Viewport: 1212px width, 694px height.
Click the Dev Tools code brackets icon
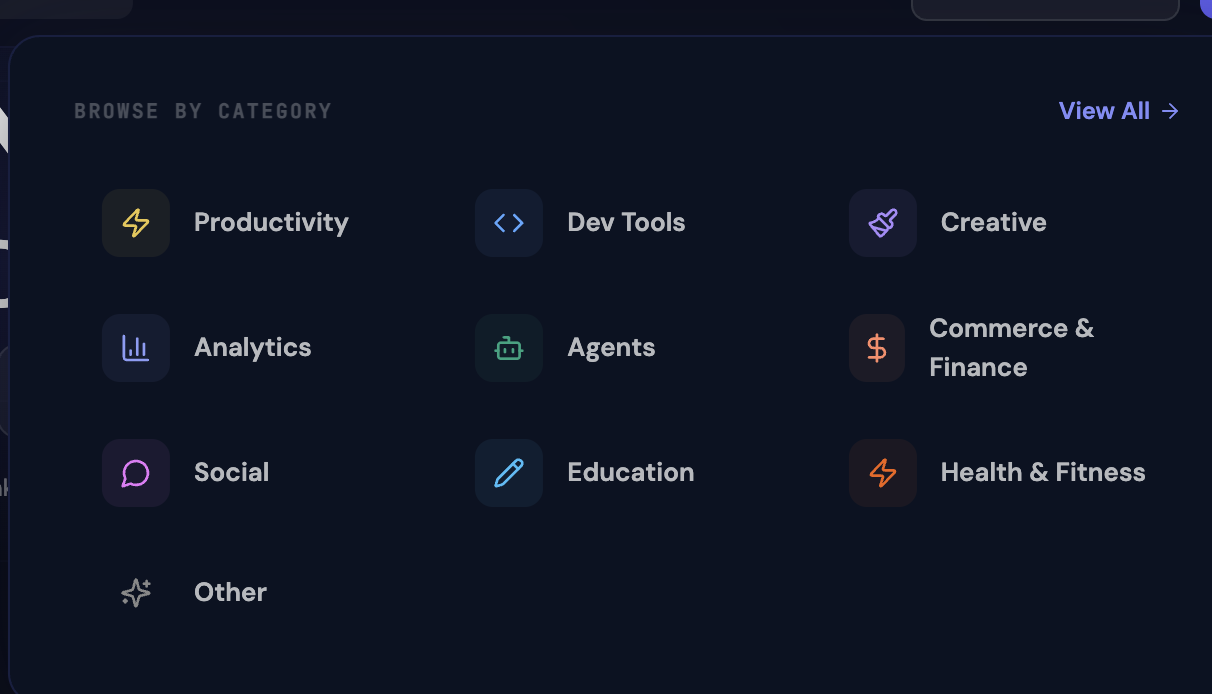pos(509,222)
